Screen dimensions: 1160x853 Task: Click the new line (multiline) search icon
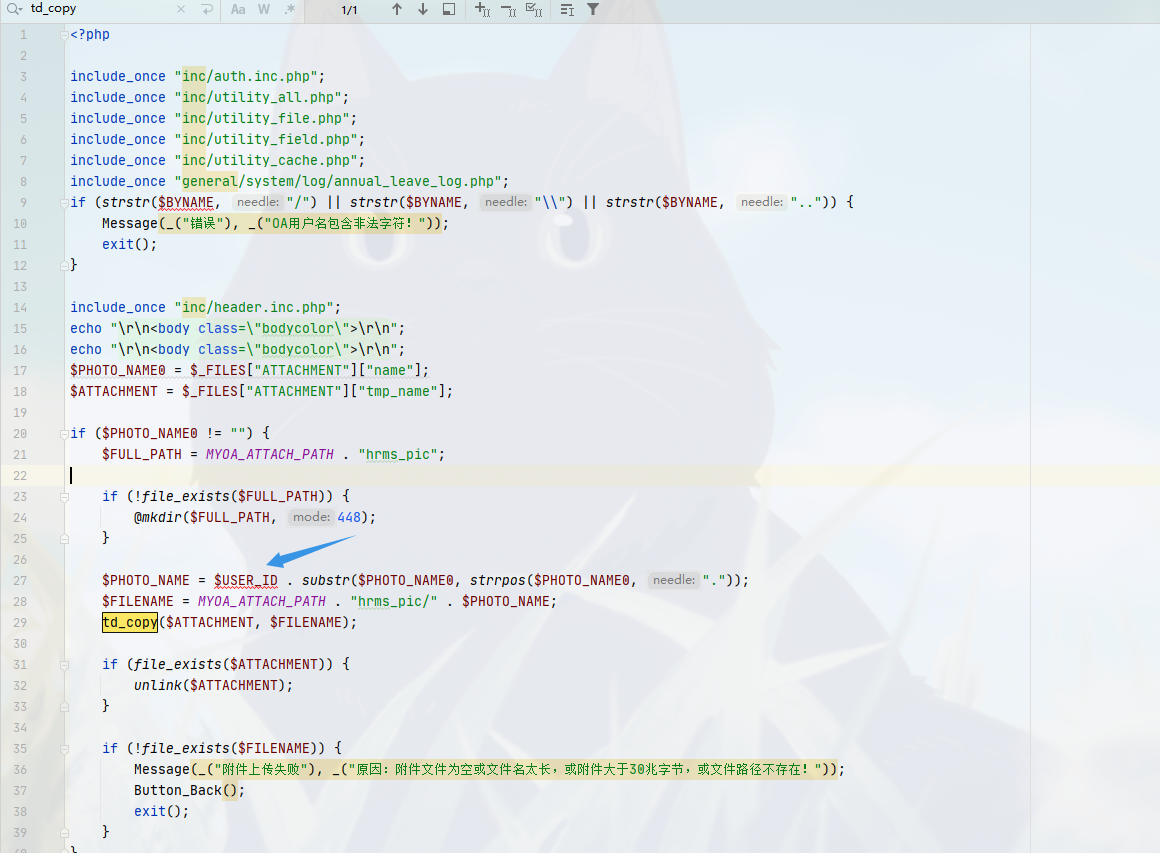click(206, 9)
